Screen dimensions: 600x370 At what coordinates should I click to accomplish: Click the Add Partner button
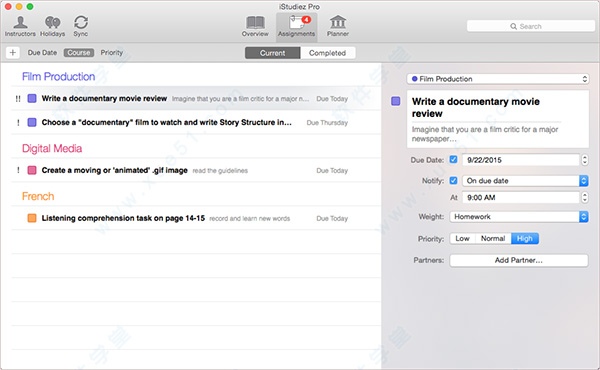(x=519, y=260)
